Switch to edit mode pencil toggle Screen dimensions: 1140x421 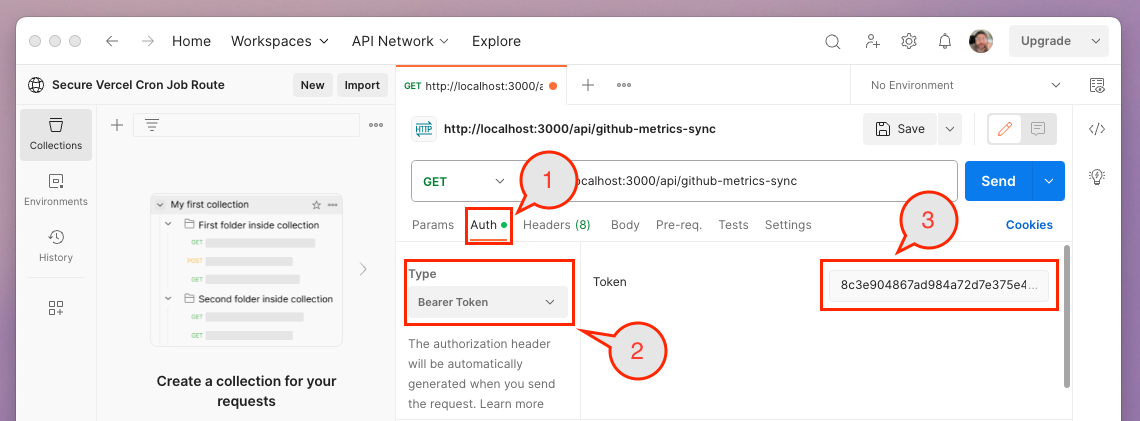coord(1005,129)
